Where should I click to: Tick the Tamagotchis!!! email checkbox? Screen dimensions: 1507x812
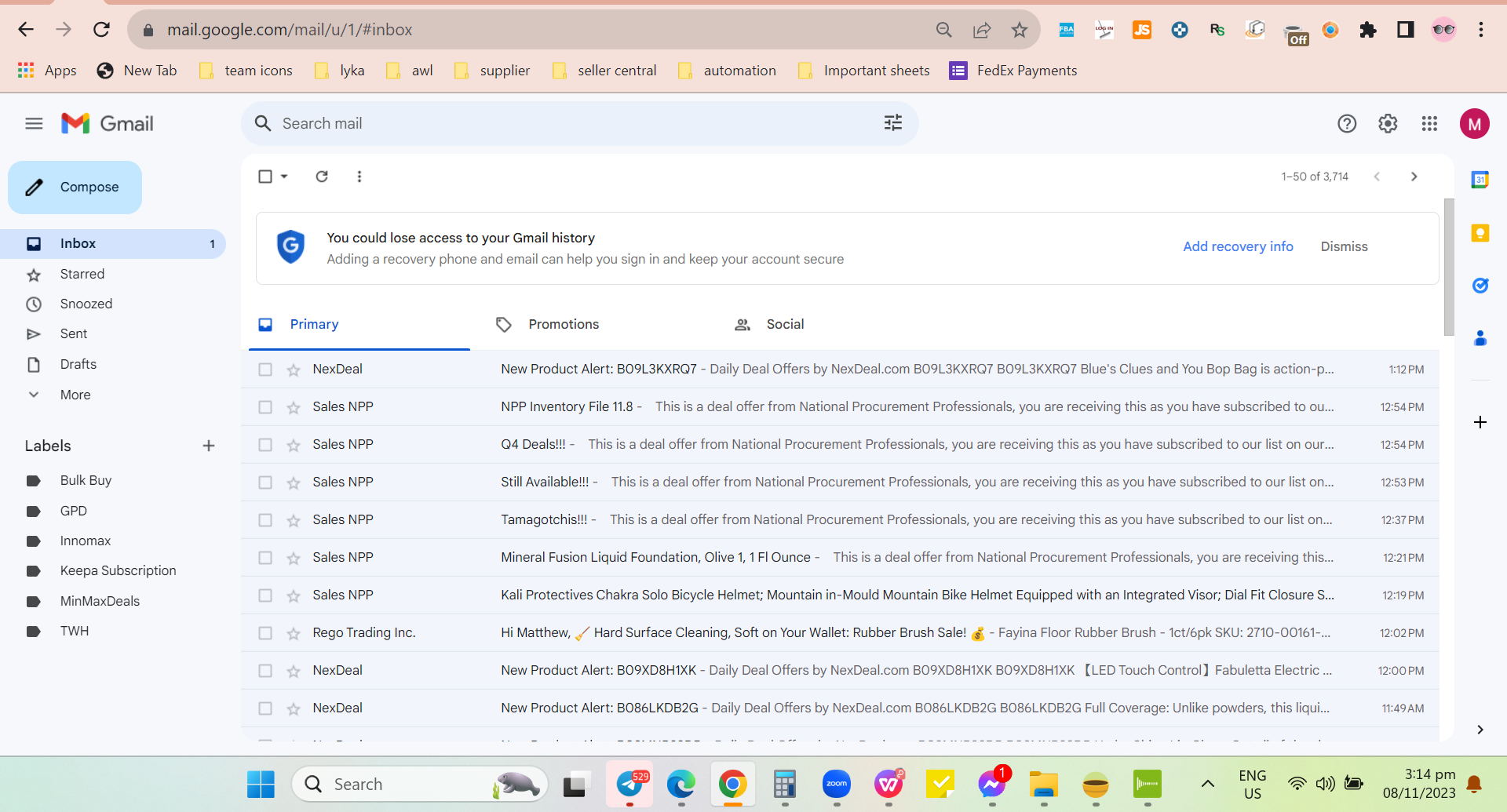pos(265,520)
